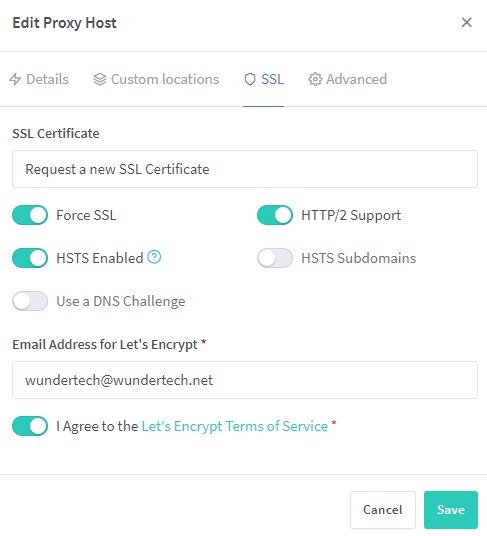This screenshot has height=536, width=487.
Task: Select the SSL tab
Action: coord(263,79)
